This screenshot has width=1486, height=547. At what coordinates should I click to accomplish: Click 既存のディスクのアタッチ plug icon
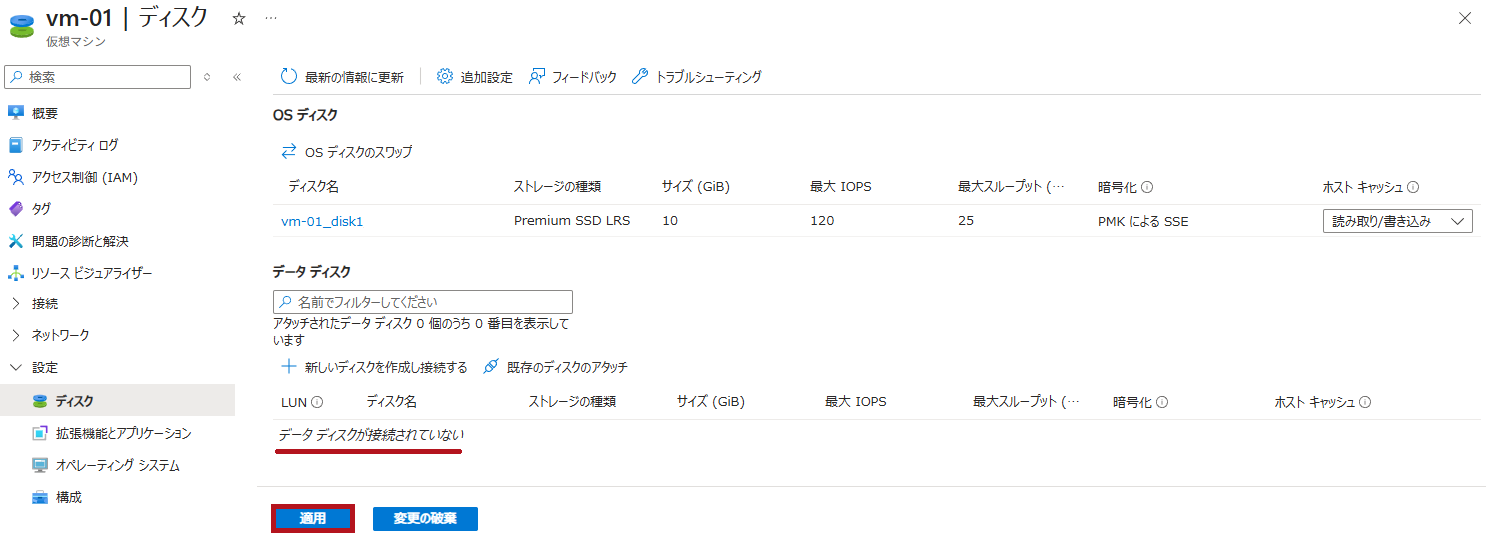[x=491, y=367]
